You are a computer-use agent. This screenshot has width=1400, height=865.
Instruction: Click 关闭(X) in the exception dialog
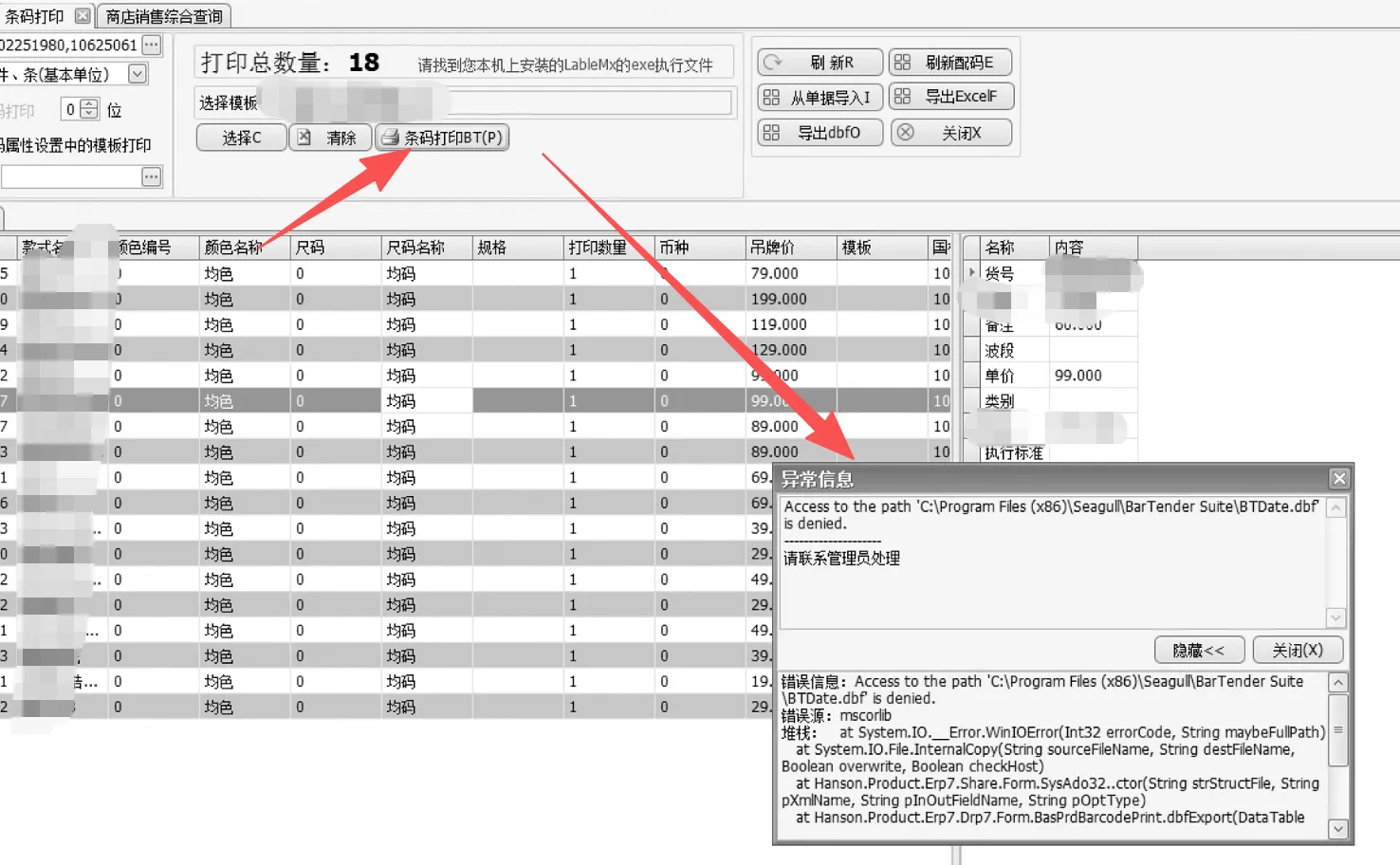coord(1297,650)
